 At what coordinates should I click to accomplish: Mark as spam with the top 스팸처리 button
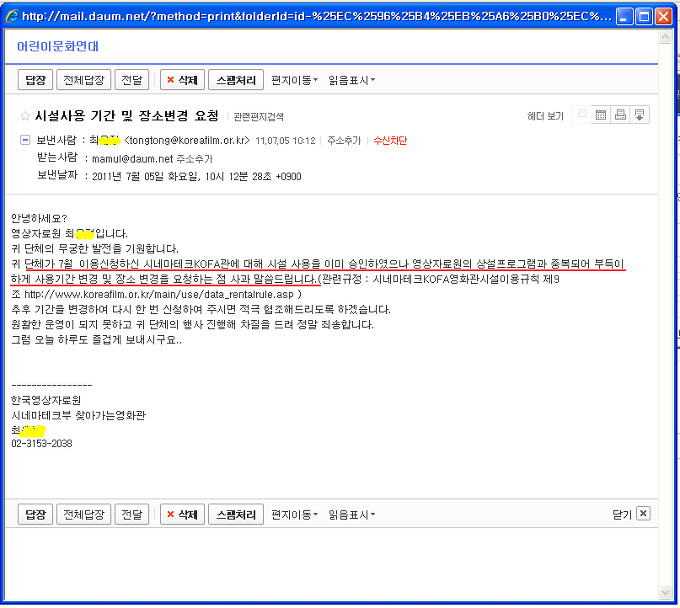(x=236, y=80)
